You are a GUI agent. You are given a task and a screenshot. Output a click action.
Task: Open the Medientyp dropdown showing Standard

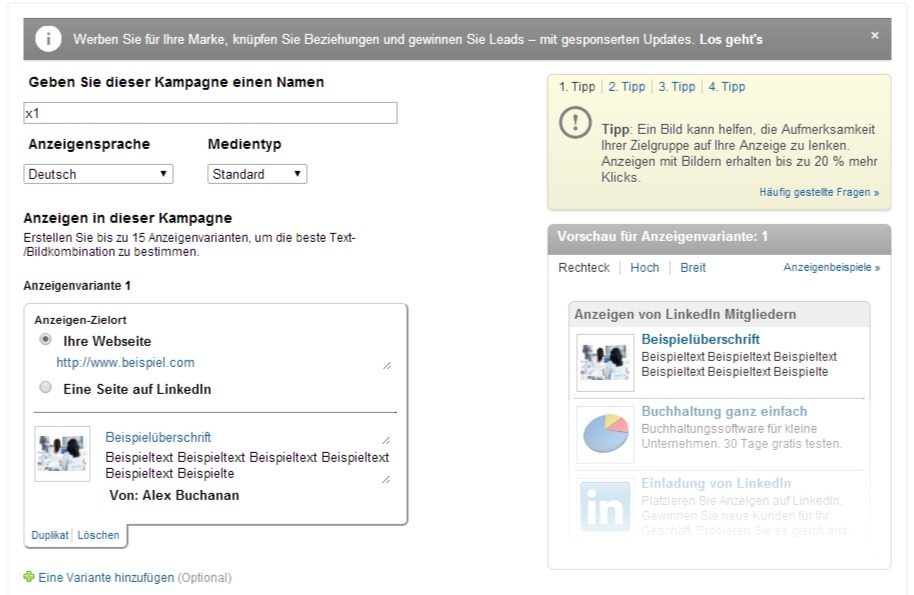pos(255,173)
